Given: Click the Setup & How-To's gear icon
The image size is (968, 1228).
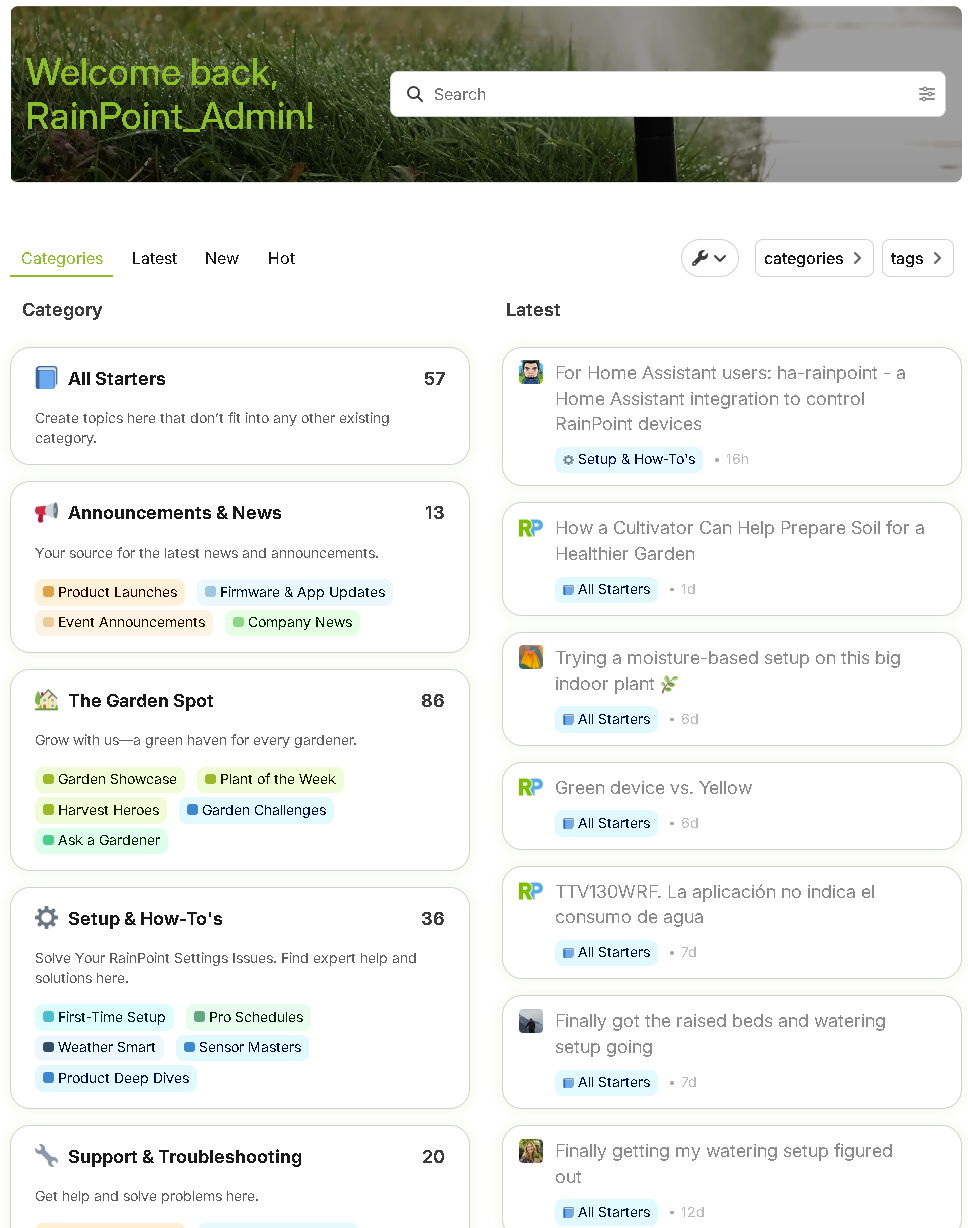Looking at the screenshot, I should click(46, 918).
